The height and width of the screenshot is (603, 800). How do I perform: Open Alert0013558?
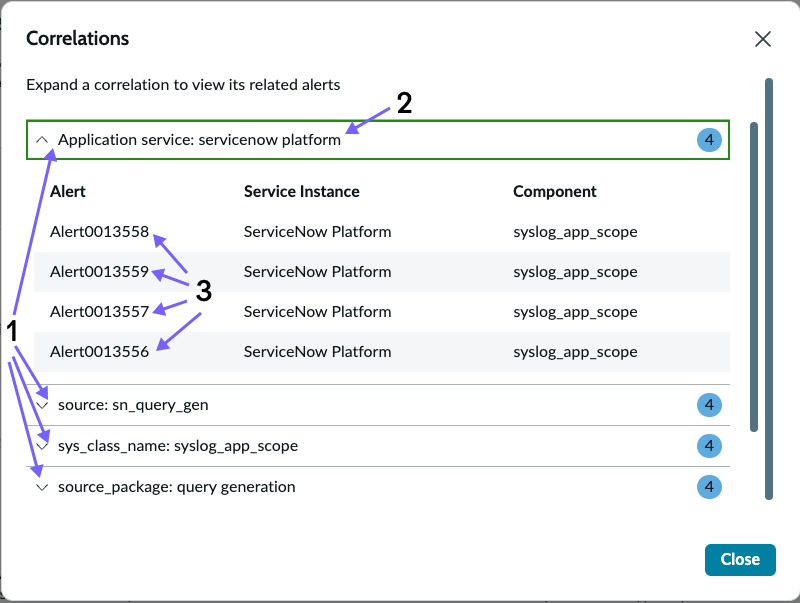coord(99,232)
